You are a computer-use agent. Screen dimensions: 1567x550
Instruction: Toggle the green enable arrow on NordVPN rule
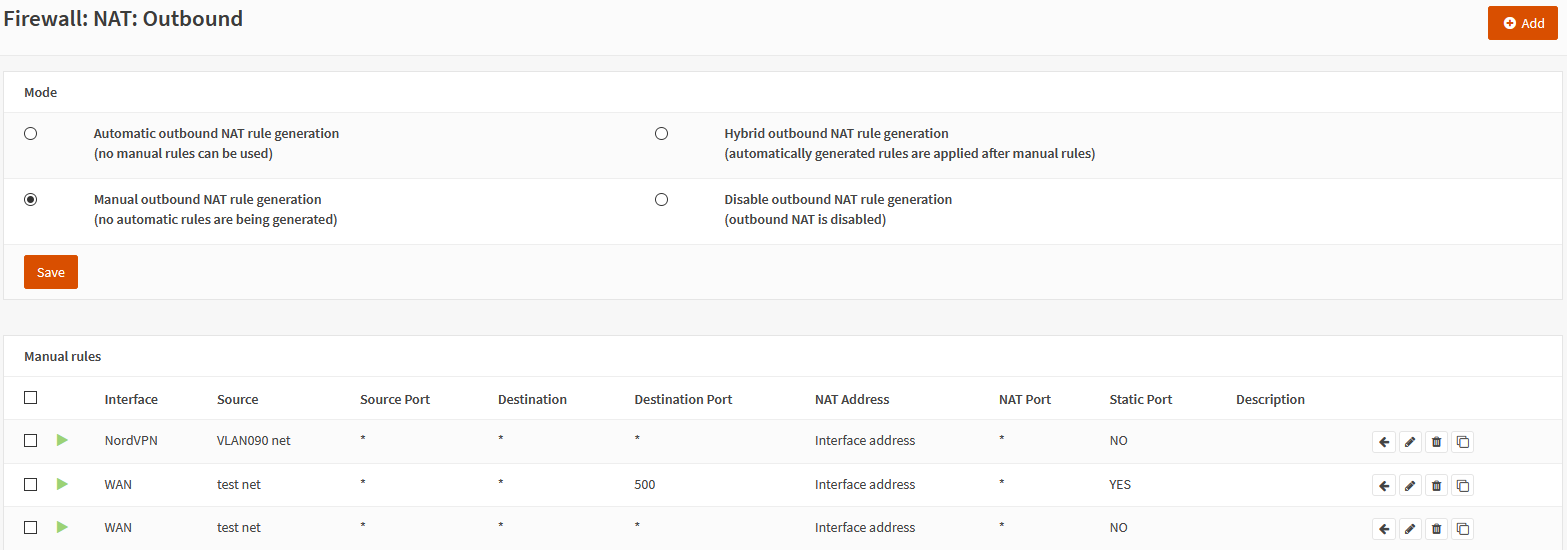63,440
